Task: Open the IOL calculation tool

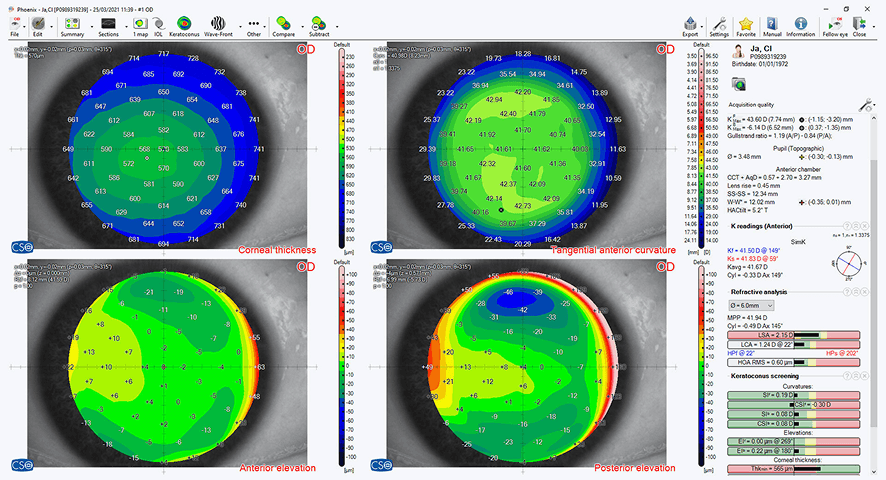Action: pos(158,25)
